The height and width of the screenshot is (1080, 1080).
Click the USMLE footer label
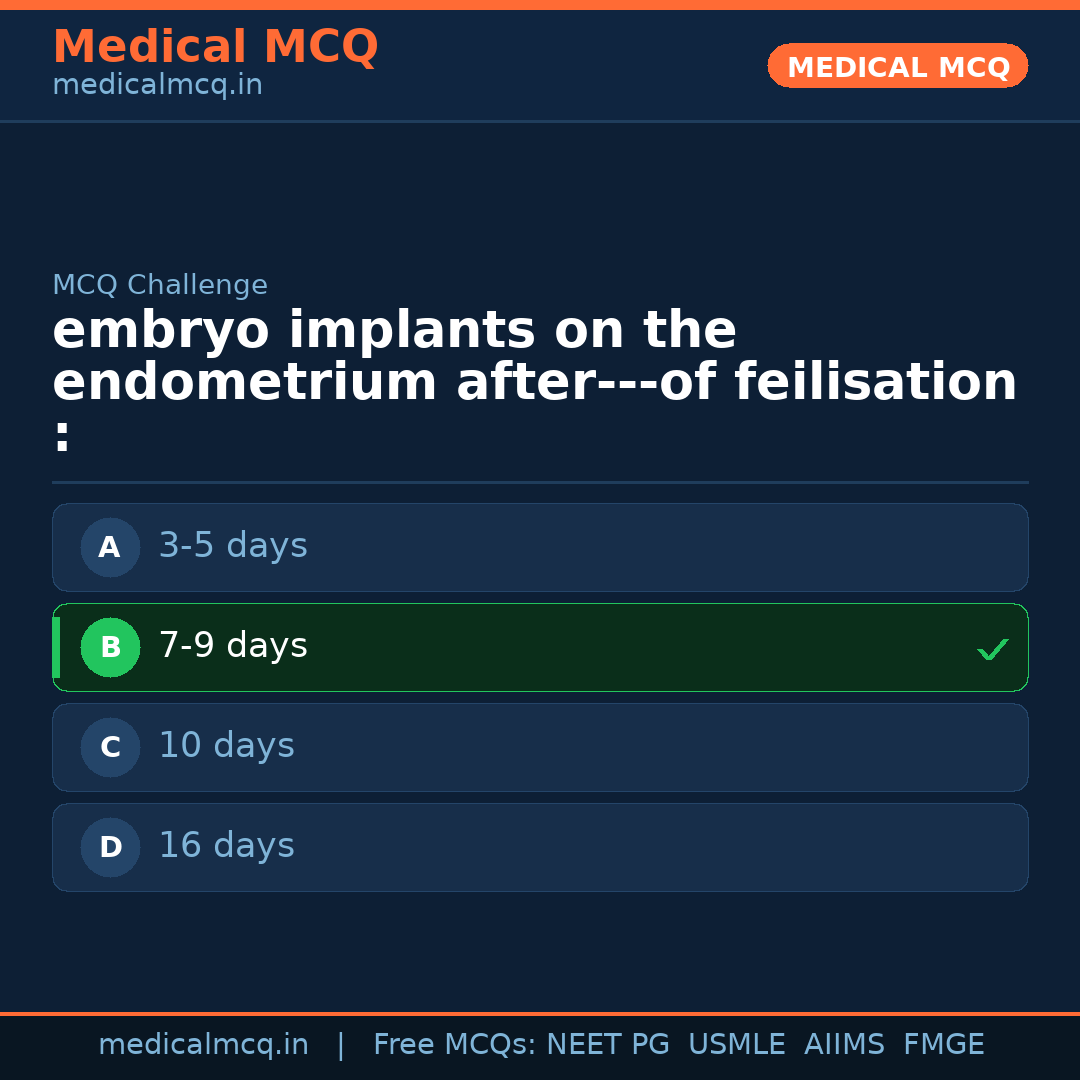click(x=736, y=1045)
